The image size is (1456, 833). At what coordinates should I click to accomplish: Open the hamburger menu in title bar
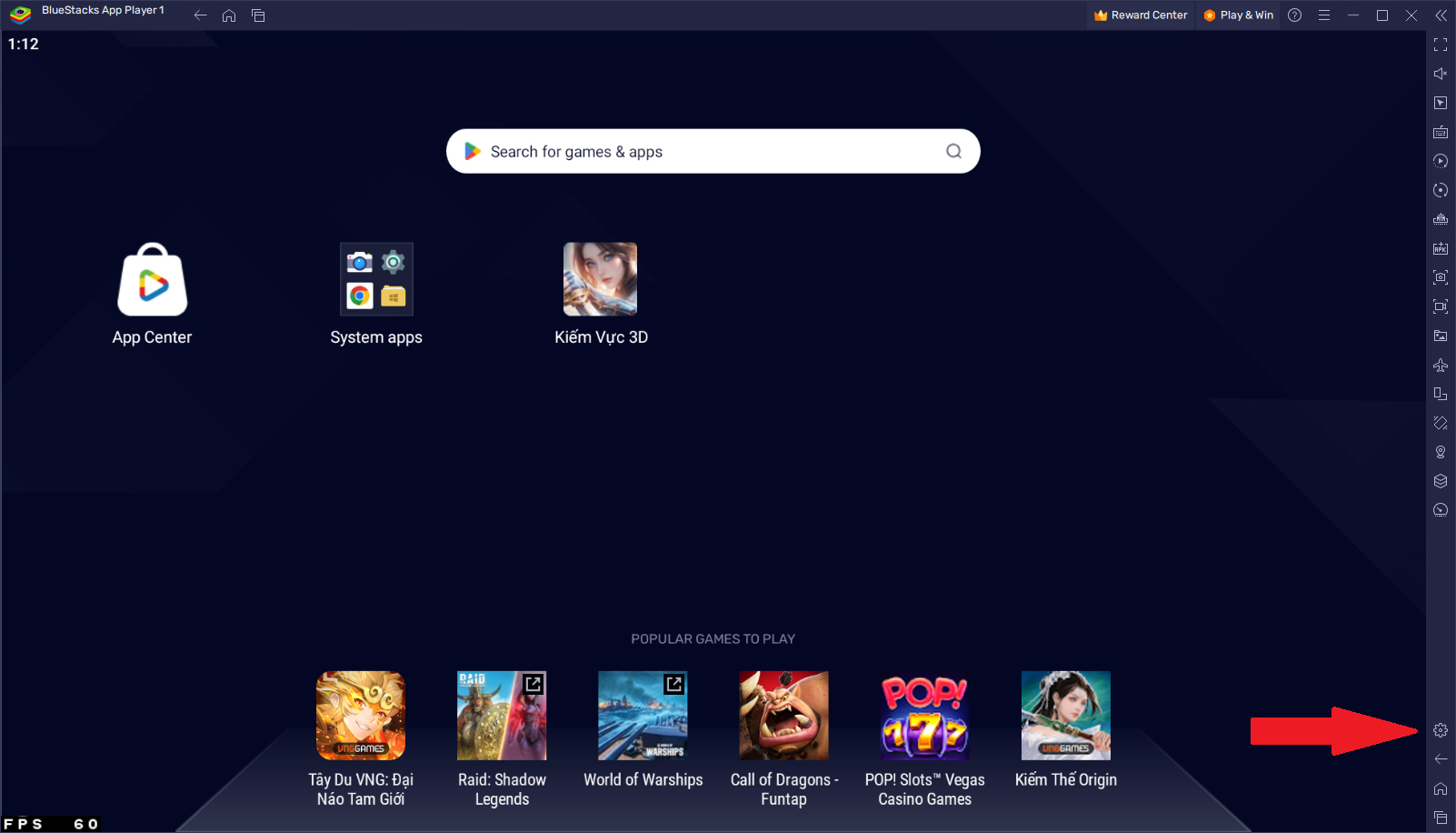1324,15
